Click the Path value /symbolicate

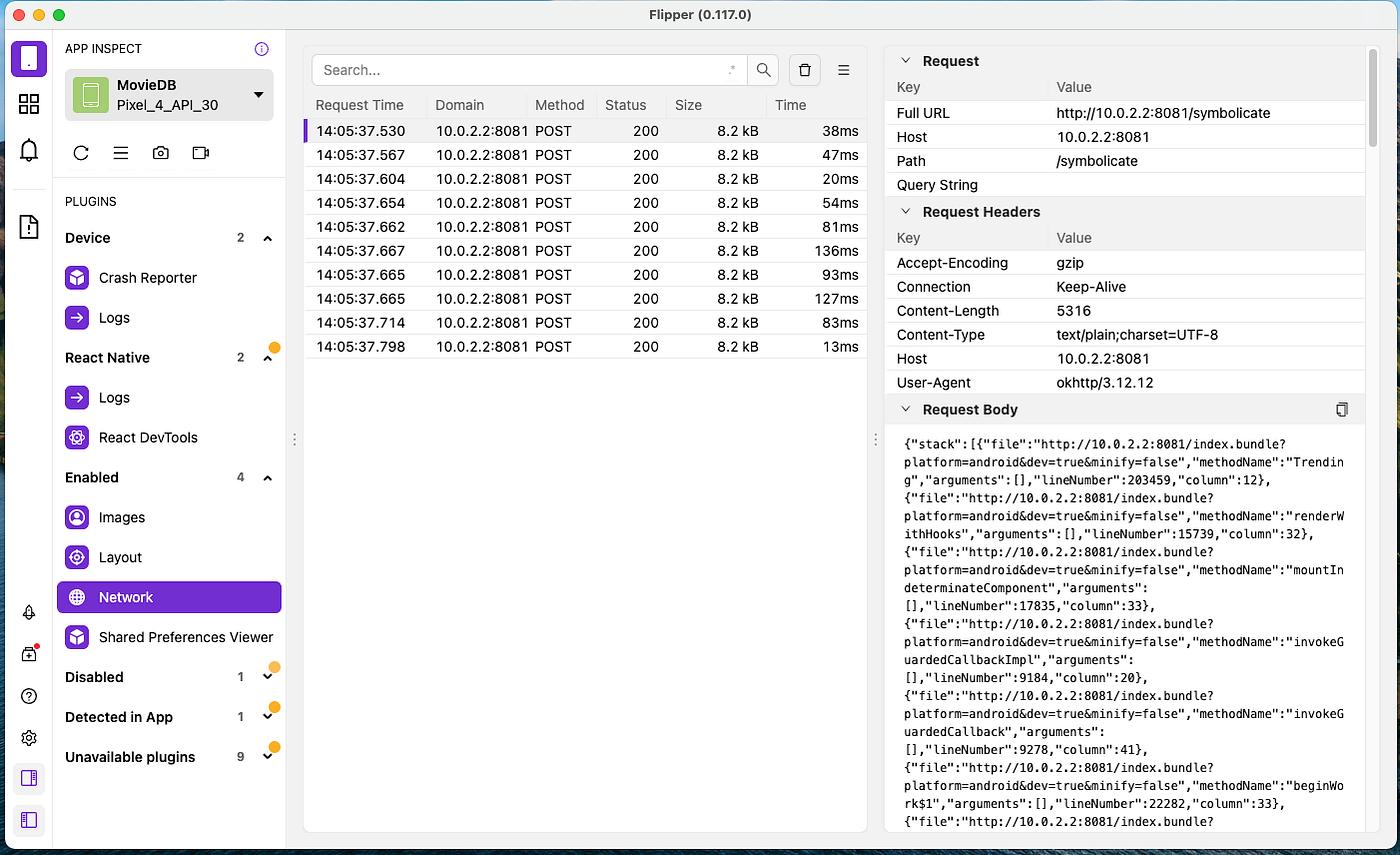tap(1097, 161)
